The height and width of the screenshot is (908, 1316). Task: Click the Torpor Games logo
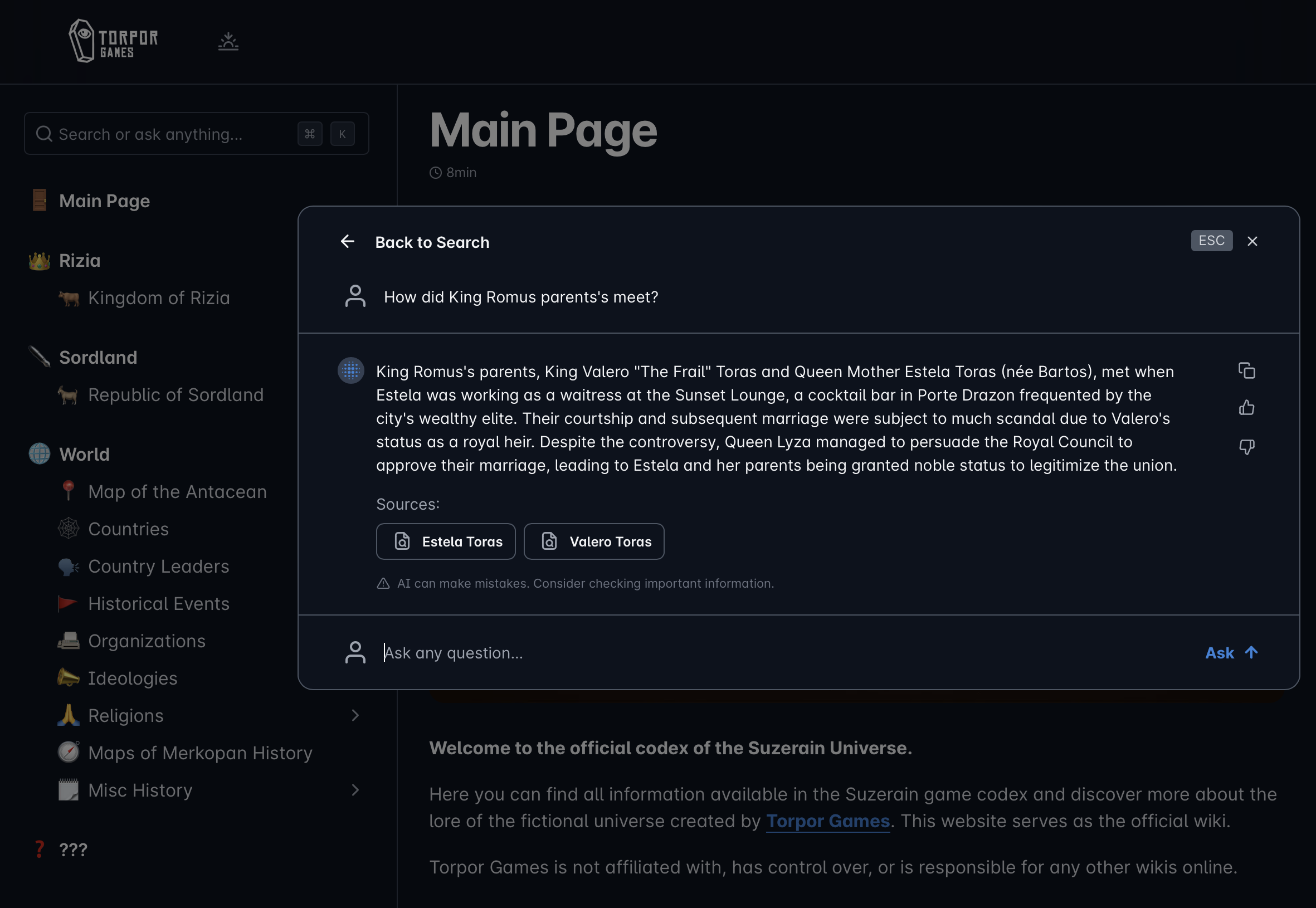113,41
